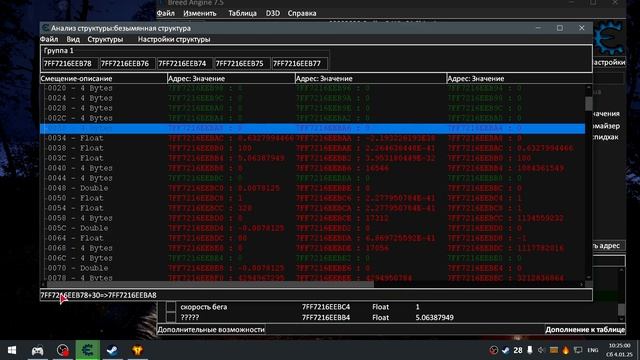Image resolution: width=640 pixels, height=360 pixels.
Task: Click the Смещение-описание column header
Action: (104, 78)
